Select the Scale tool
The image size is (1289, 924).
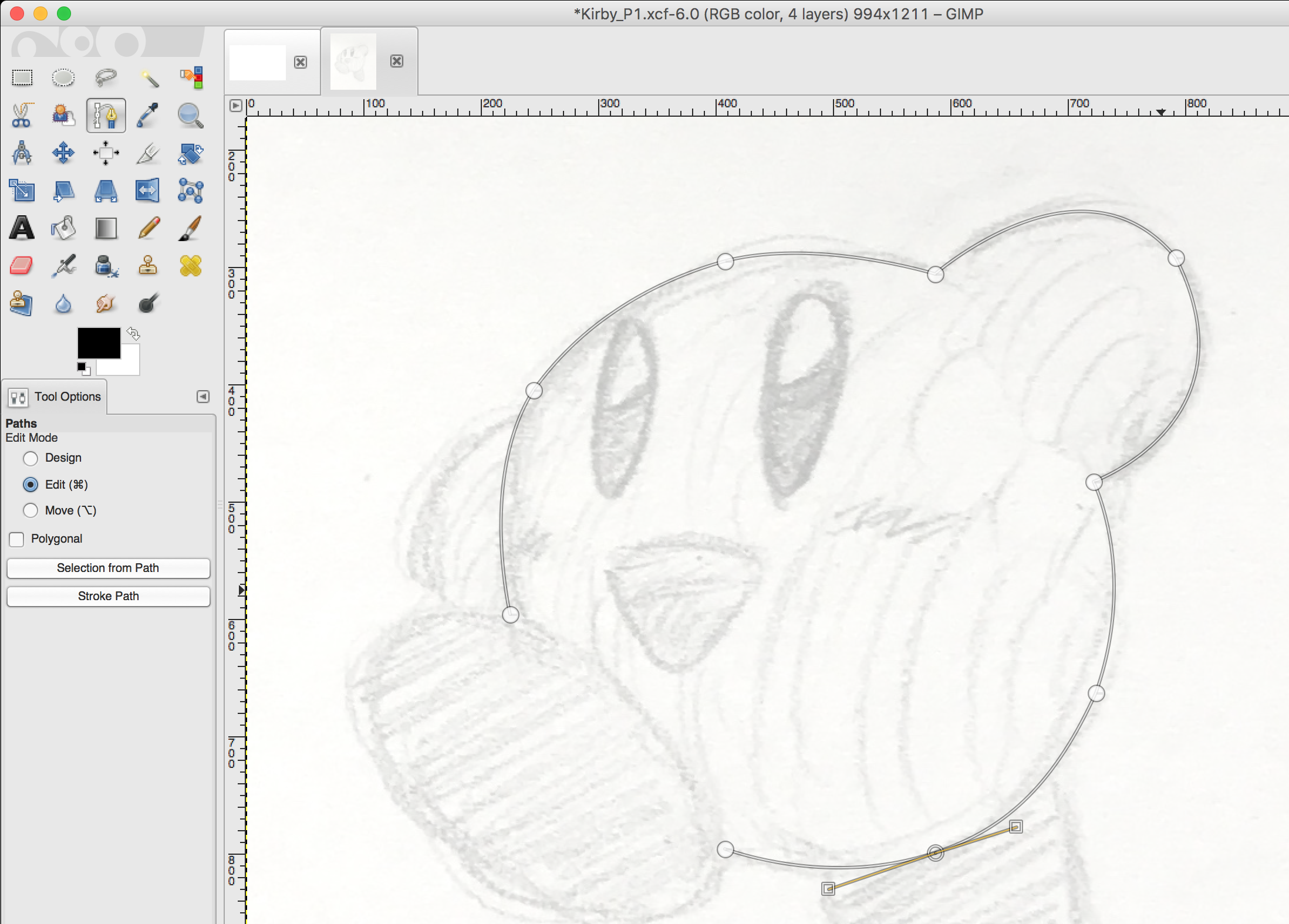[22, 191]
